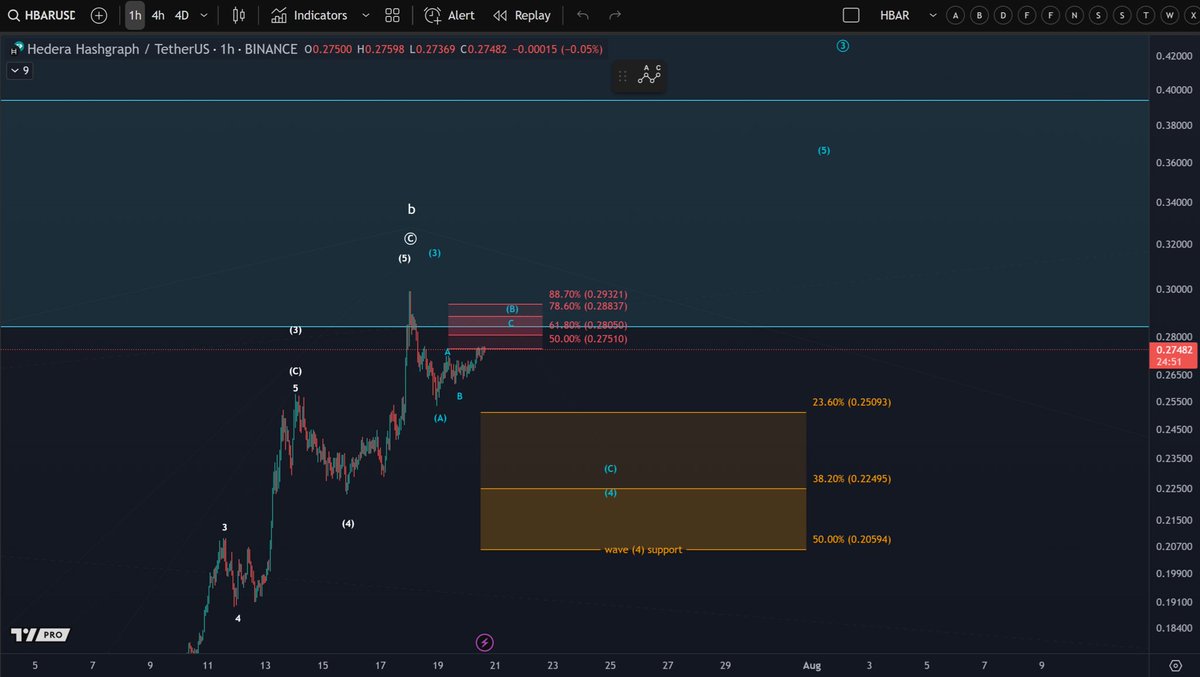Select the circled 3 wave label at top
The height and width of the screenshot is (677, 1200).
click(x=843, y=46)
